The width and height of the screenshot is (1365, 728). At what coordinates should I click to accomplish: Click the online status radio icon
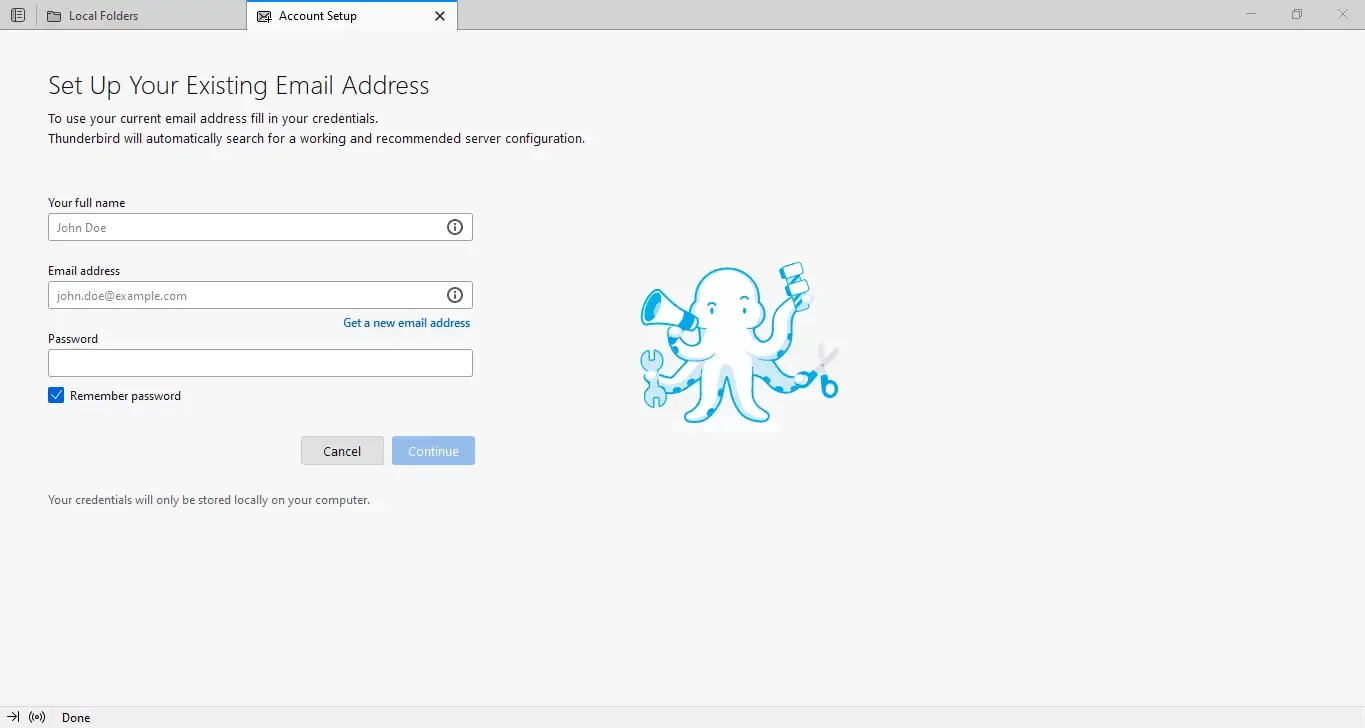tap(37, 717)
